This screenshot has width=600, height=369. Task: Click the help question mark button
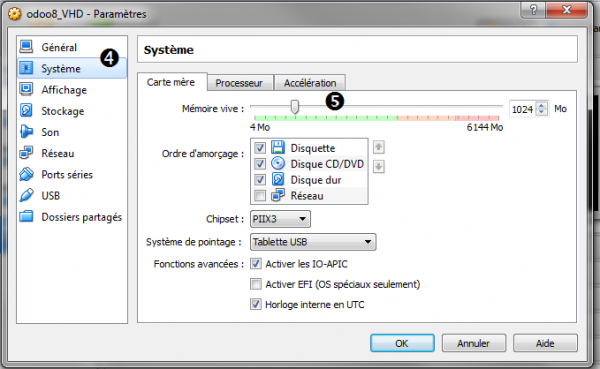pyautogui.click(x=533, y=10)
